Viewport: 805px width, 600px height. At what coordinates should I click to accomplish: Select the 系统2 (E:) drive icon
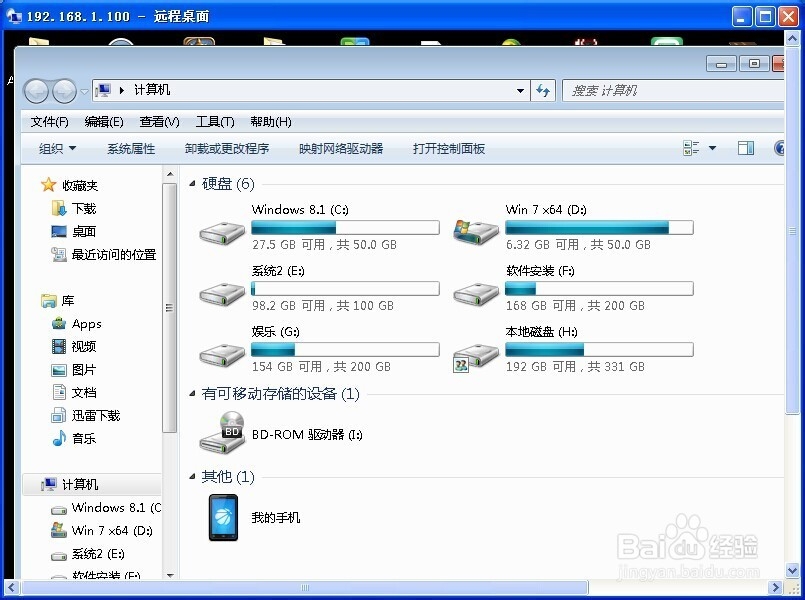222,294
